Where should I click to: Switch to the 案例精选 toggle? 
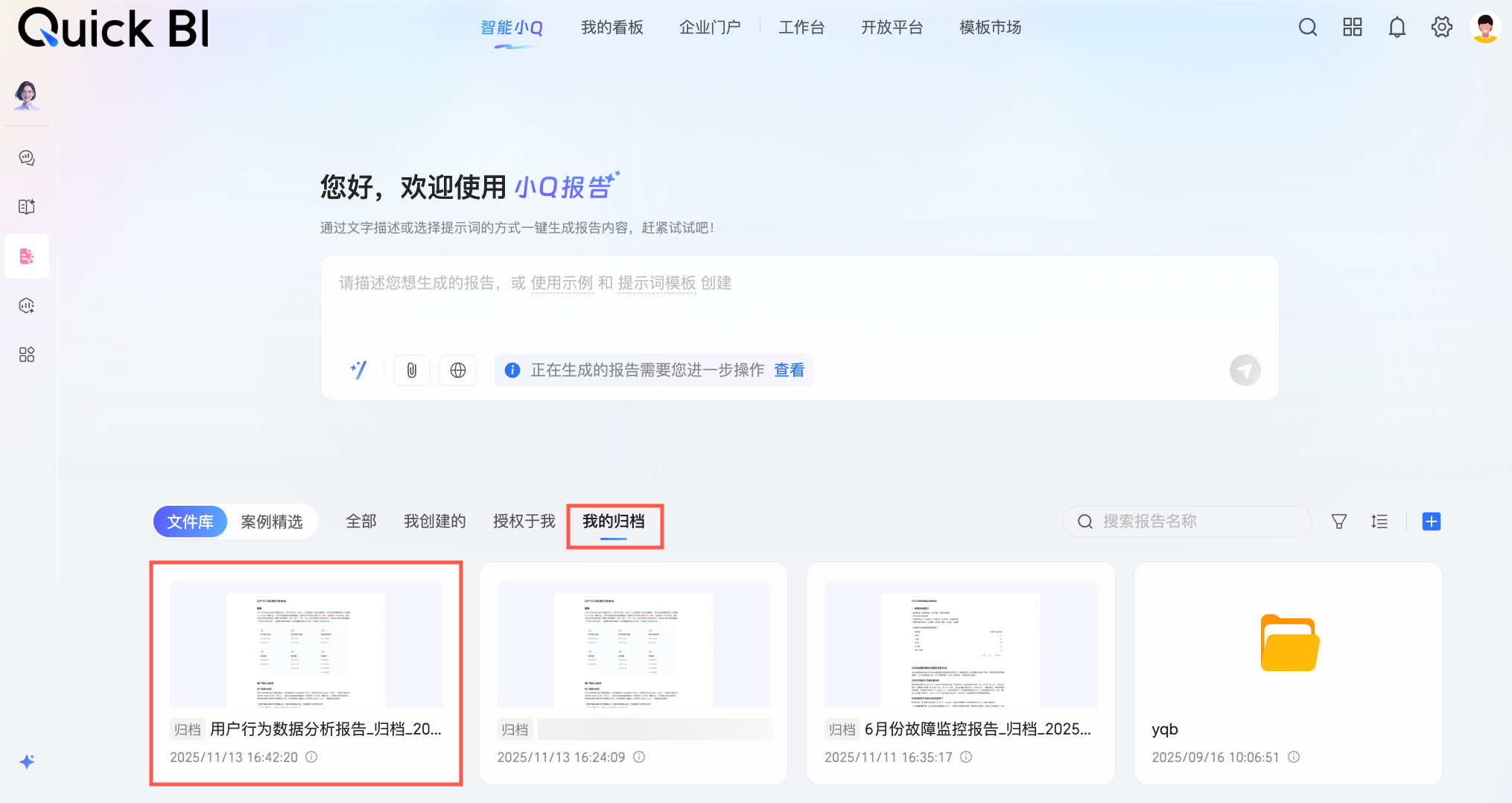pyautogui.click(x=272, y=521)
